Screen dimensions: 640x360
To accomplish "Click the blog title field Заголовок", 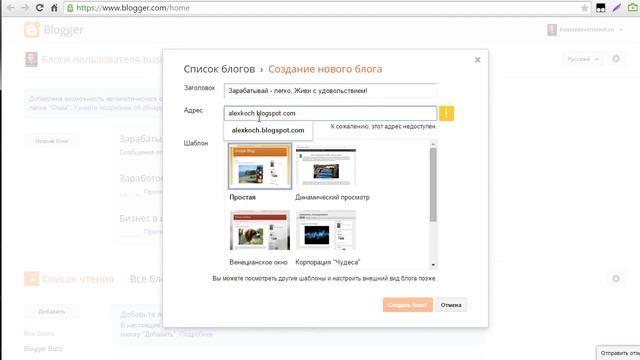I will (x=330, y=91).
